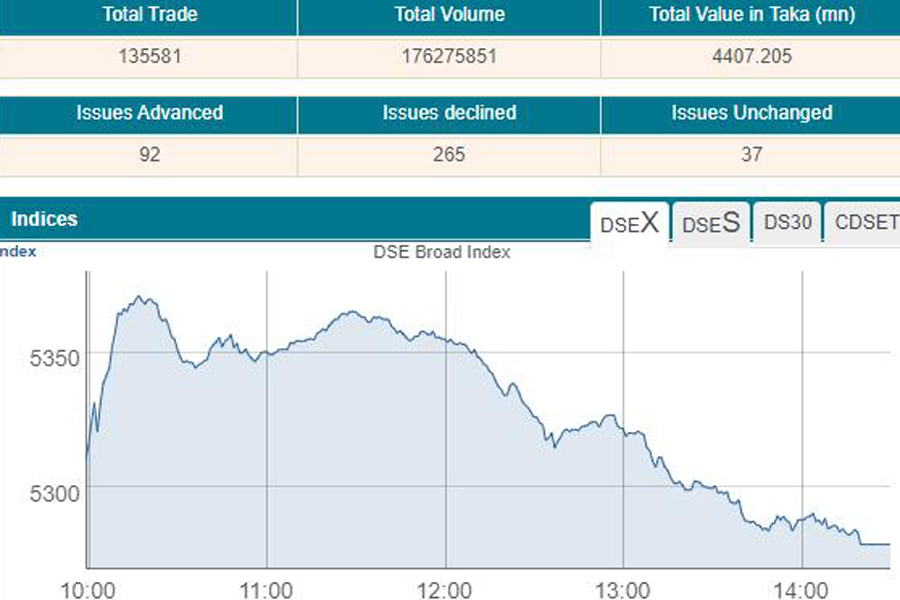Click the Total Volume header cell
The width and height of the screenshot is (900, 600).
click(449, 16)
